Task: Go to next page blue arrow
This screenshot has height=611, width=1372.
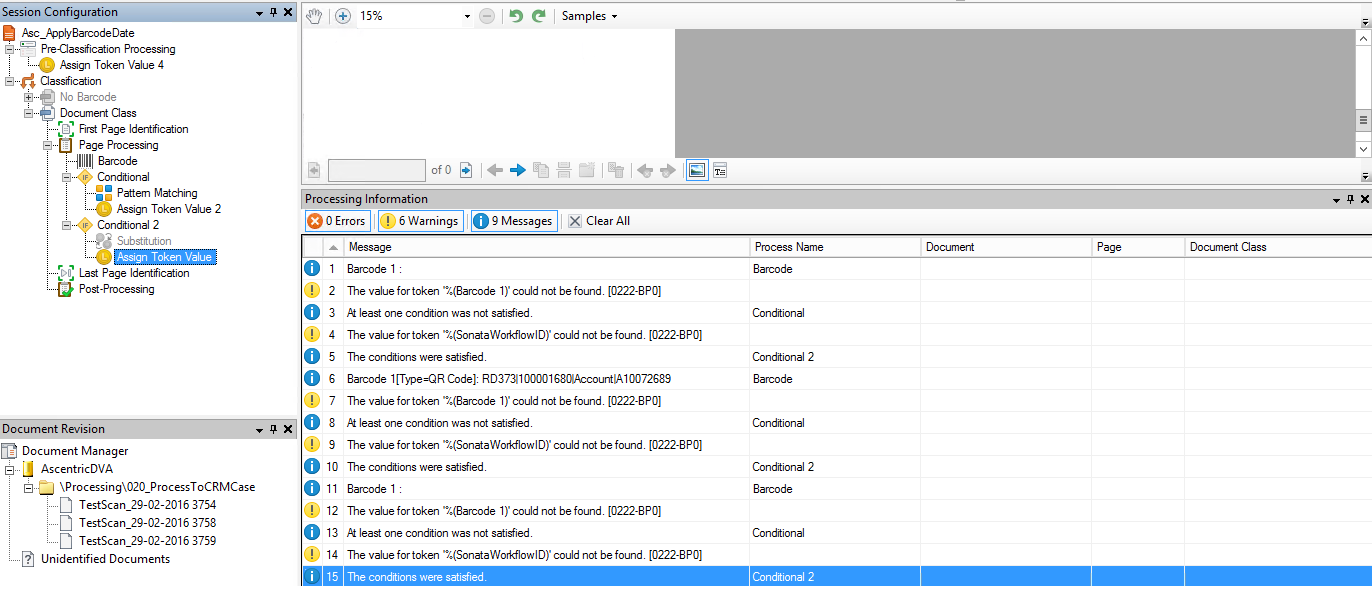Action: [x=518, y=170]
